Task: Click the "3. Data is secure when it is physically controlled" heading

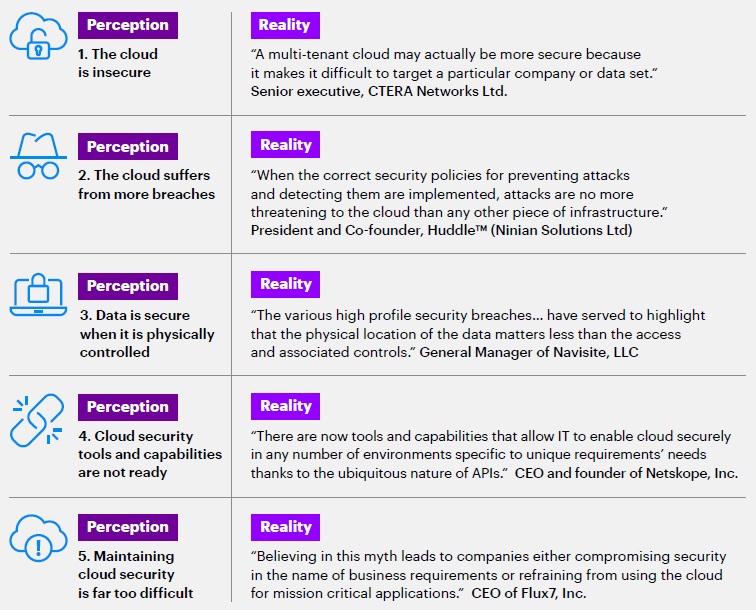Action: [146, 334]
